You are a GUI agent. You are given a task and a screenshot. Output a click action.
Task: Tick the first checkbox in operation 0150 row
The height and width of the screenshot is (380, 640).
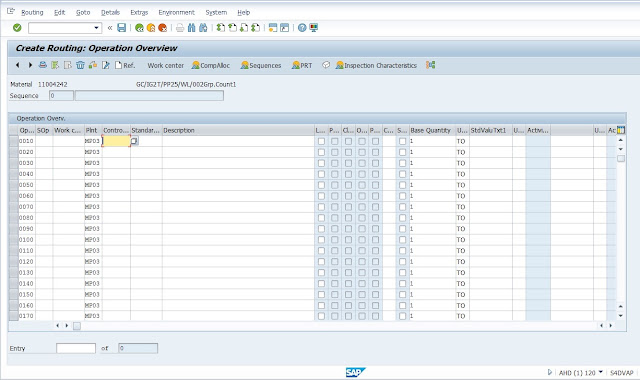click(321, 294)
